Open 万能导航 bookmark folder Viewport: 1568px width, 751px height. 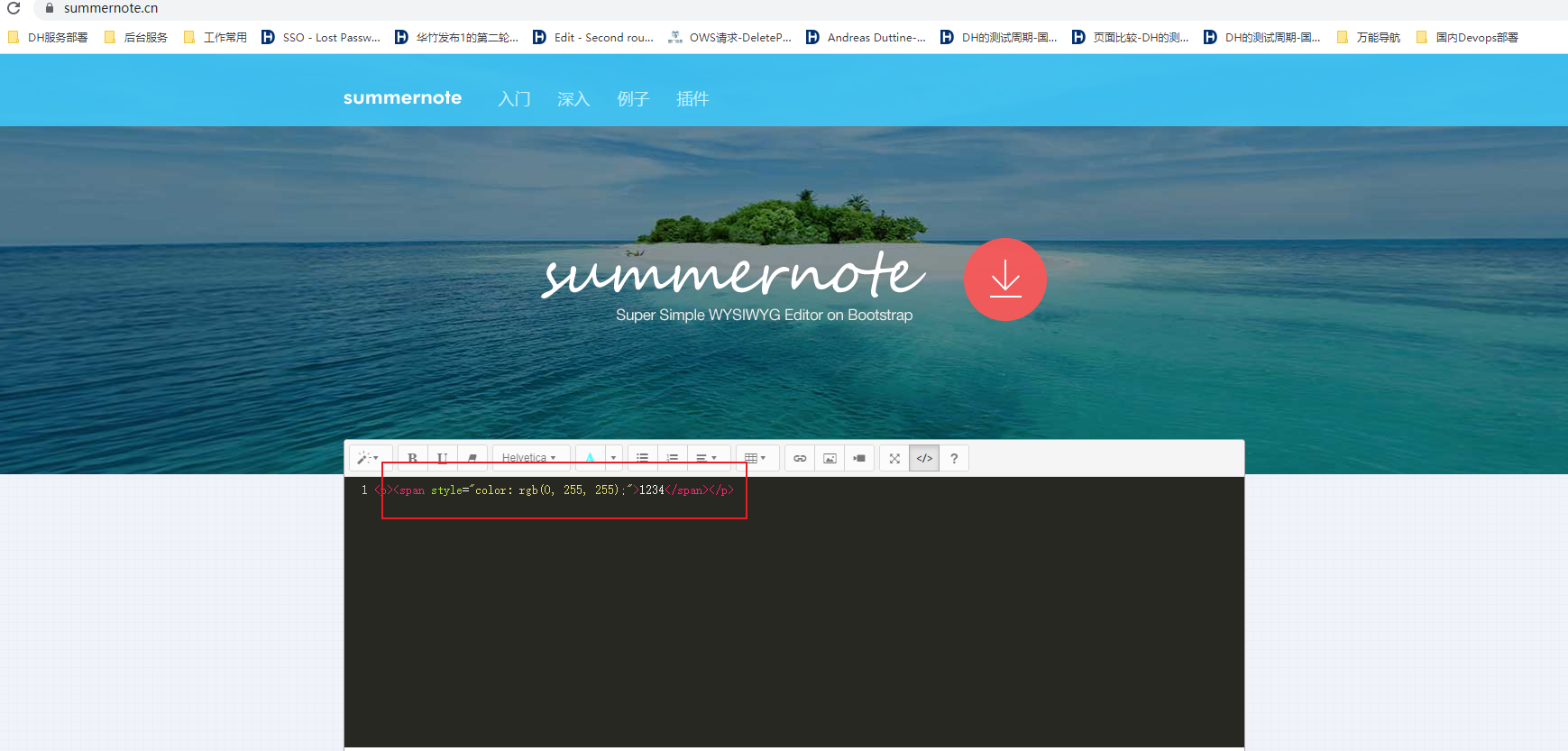1369,37
